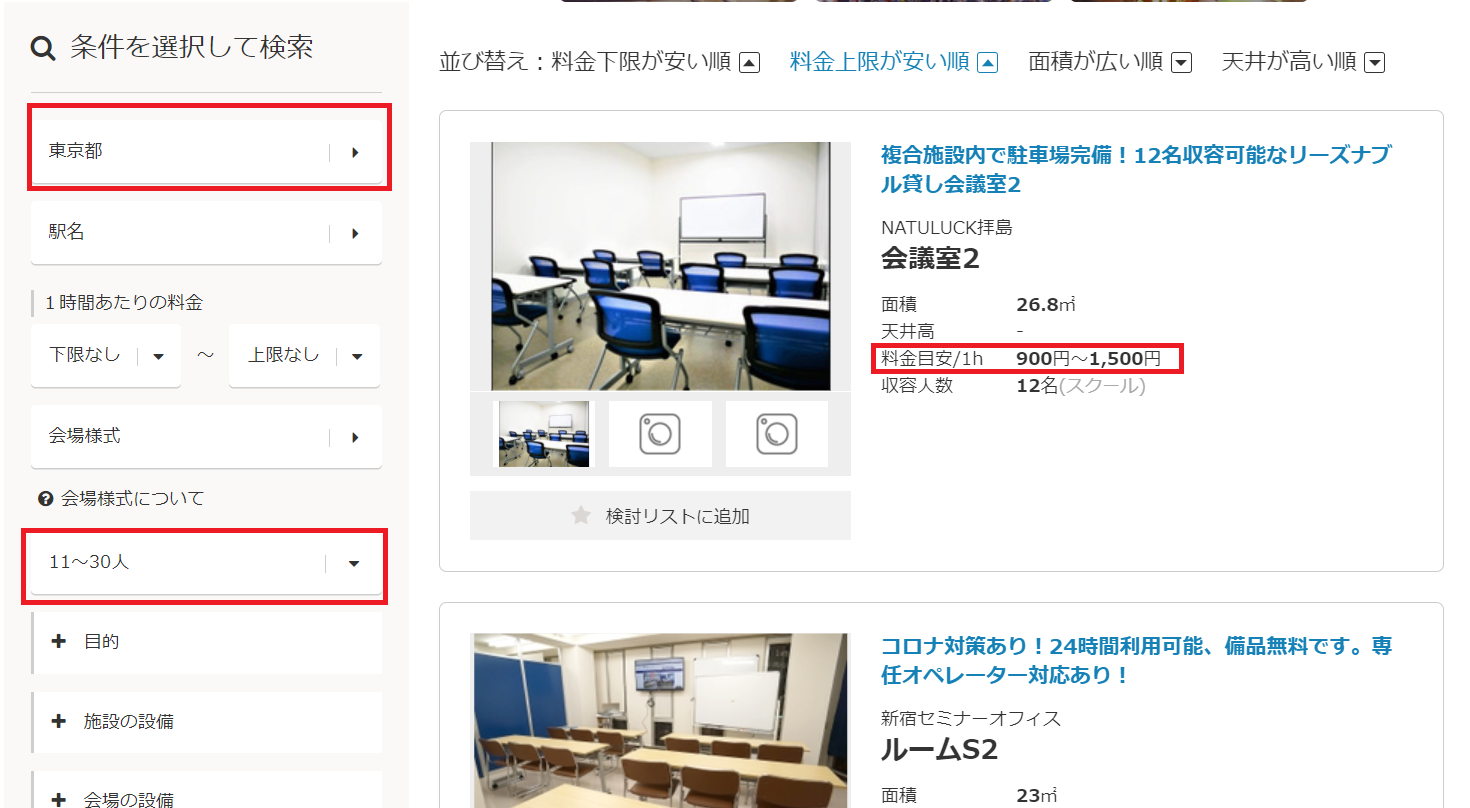
Task: Open 会場様式について help link
Action: pos(132,498)
